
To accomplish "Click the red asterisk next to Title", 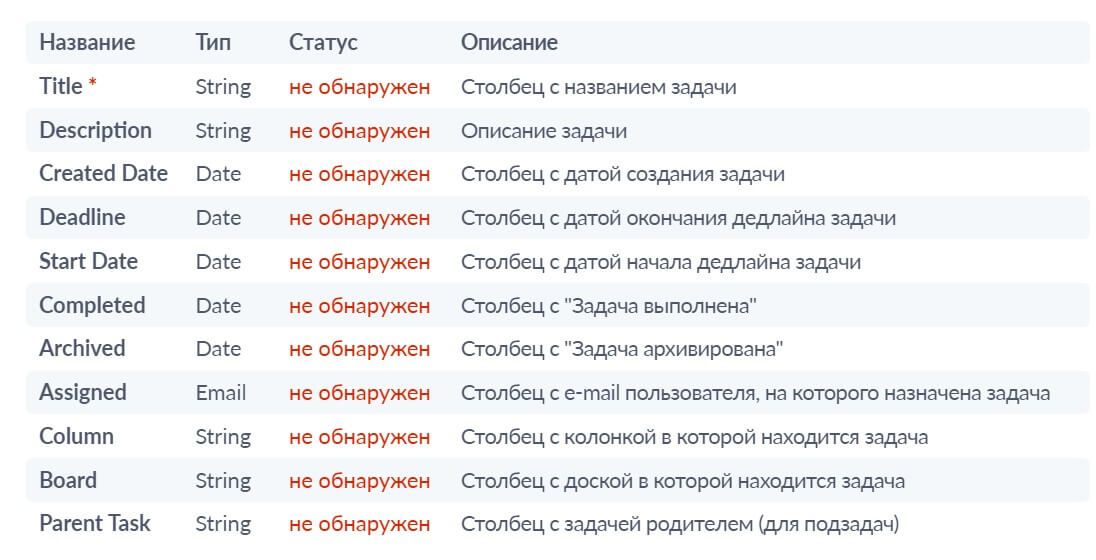I will 92,84.
